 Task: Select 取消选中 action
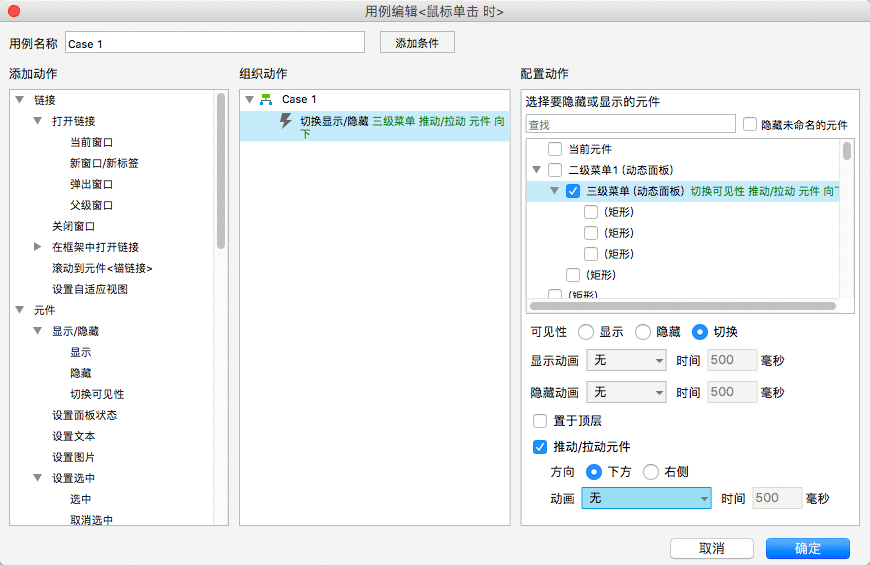(x=92, y=520)
